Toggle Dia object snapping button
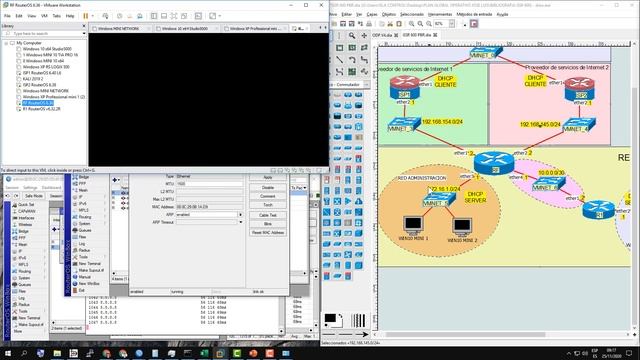Image resolution: width=640 pixels, height=360 pixels. click(474, 24)
